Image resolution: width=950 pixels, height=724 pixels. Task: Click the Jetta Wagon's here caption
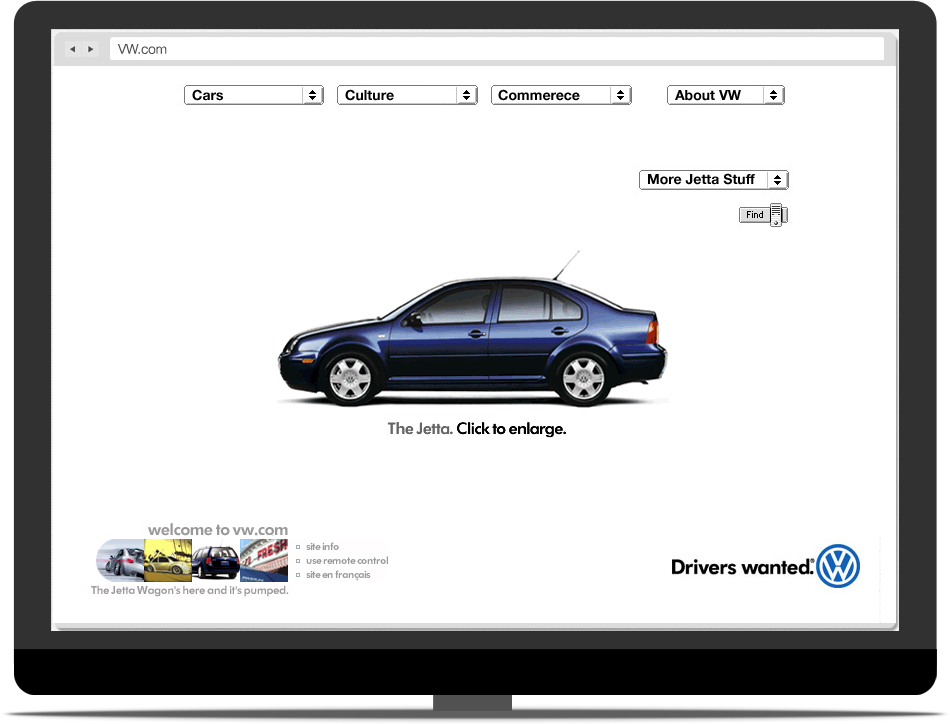coord(190,590)
